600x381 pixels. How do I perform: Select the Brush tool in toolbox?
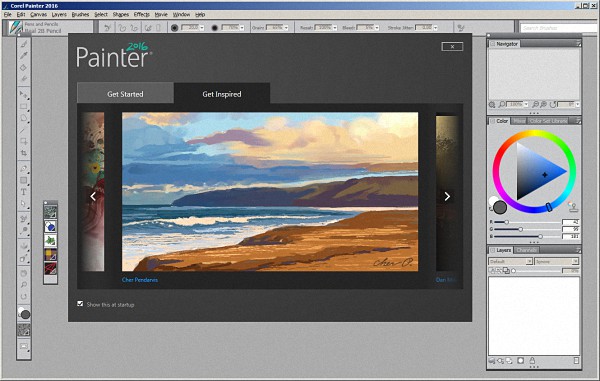click(24, 44)
